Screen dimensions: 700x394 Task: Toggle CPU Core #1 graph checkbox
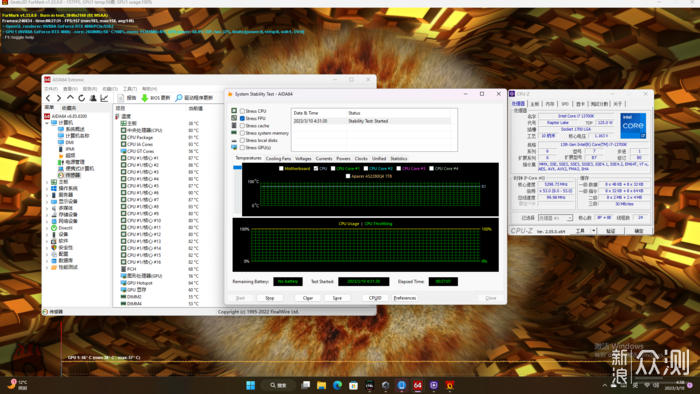[333, 169]
